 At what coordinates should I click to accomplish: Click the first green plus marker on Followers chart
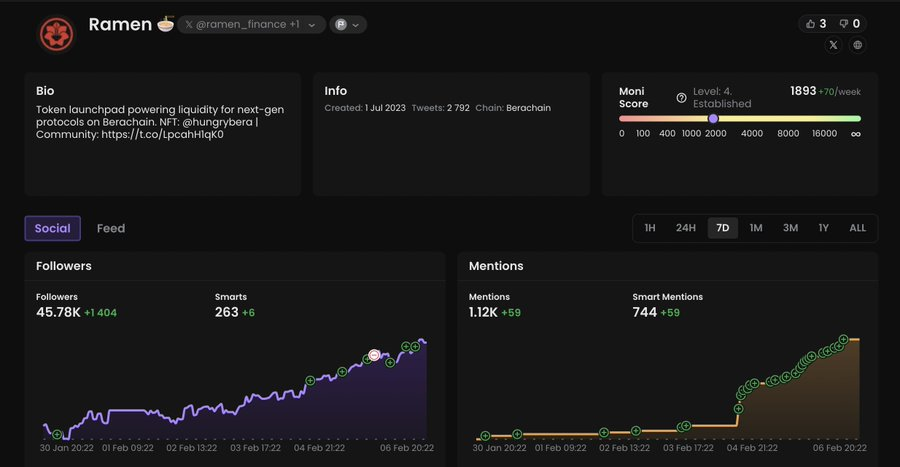click(57, 435)
